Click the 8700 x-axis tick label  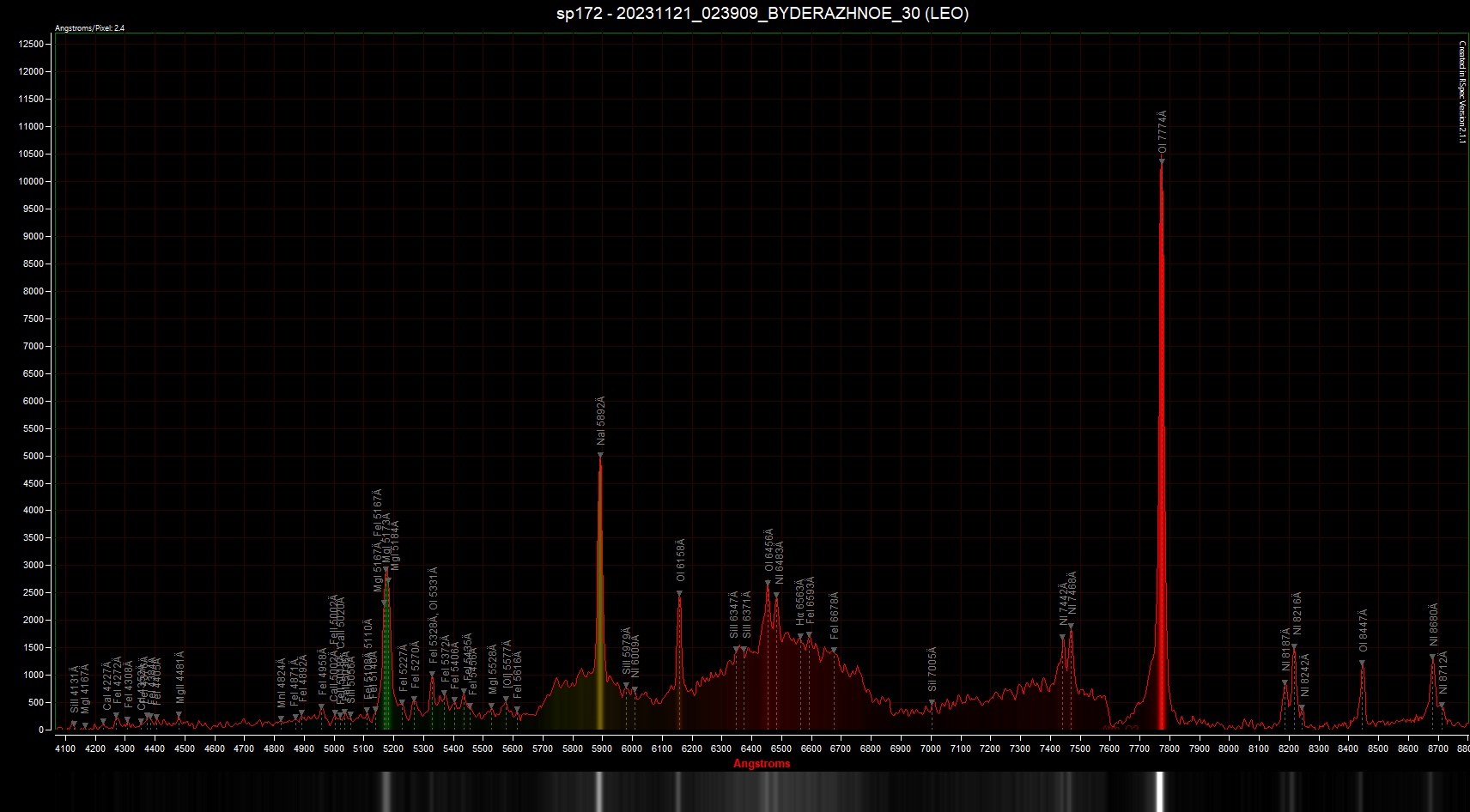(1438, 748)
